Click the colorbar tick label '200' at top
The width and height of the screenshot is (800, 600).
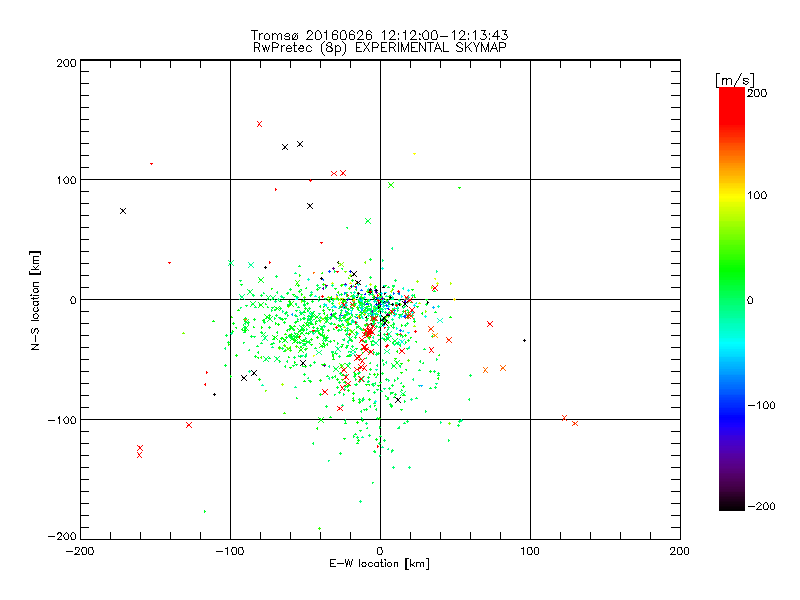pos(757,93)
